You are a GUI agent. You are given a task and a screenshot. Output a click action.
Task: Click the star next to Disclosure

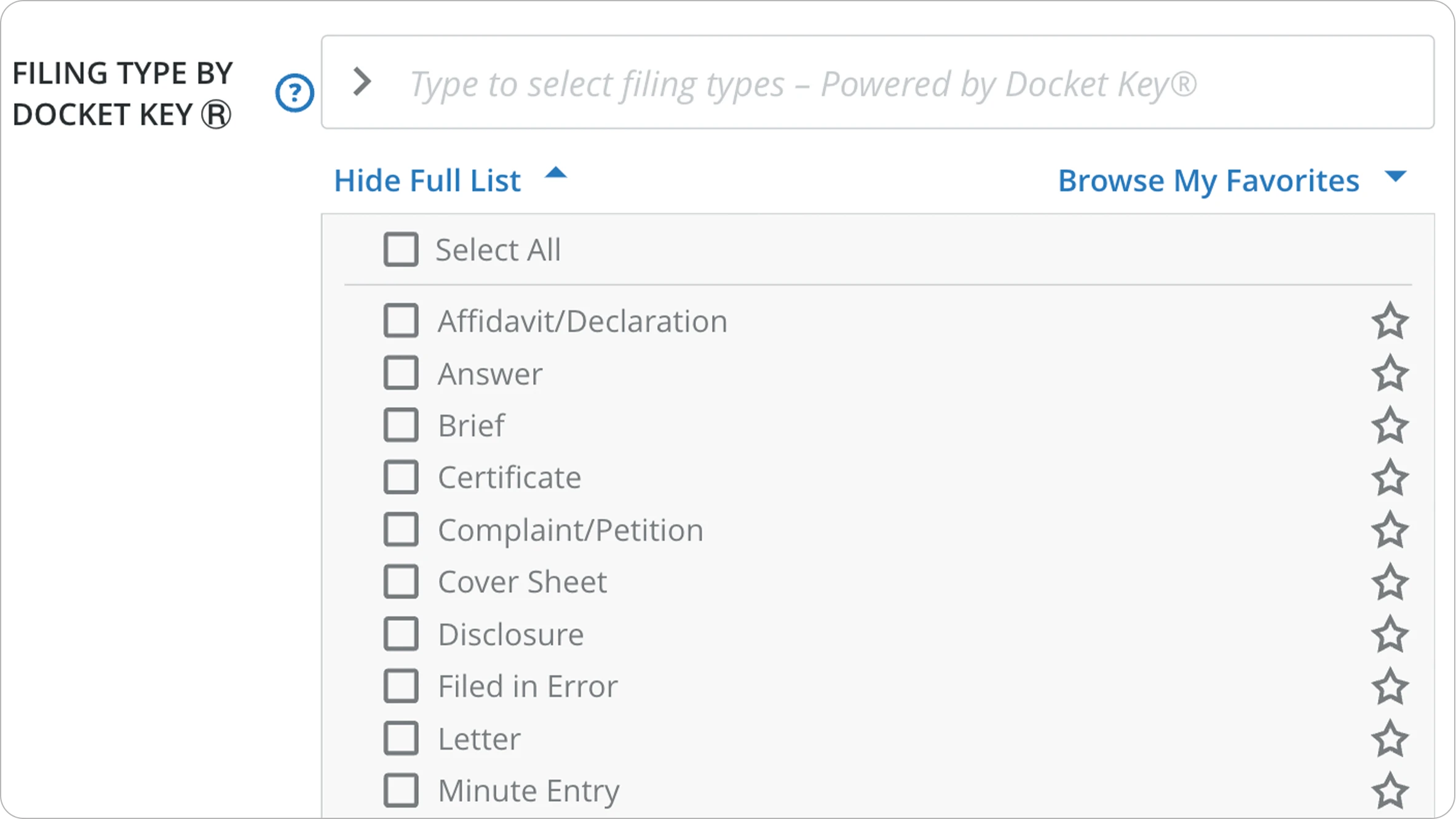(x=1390, y=635)
